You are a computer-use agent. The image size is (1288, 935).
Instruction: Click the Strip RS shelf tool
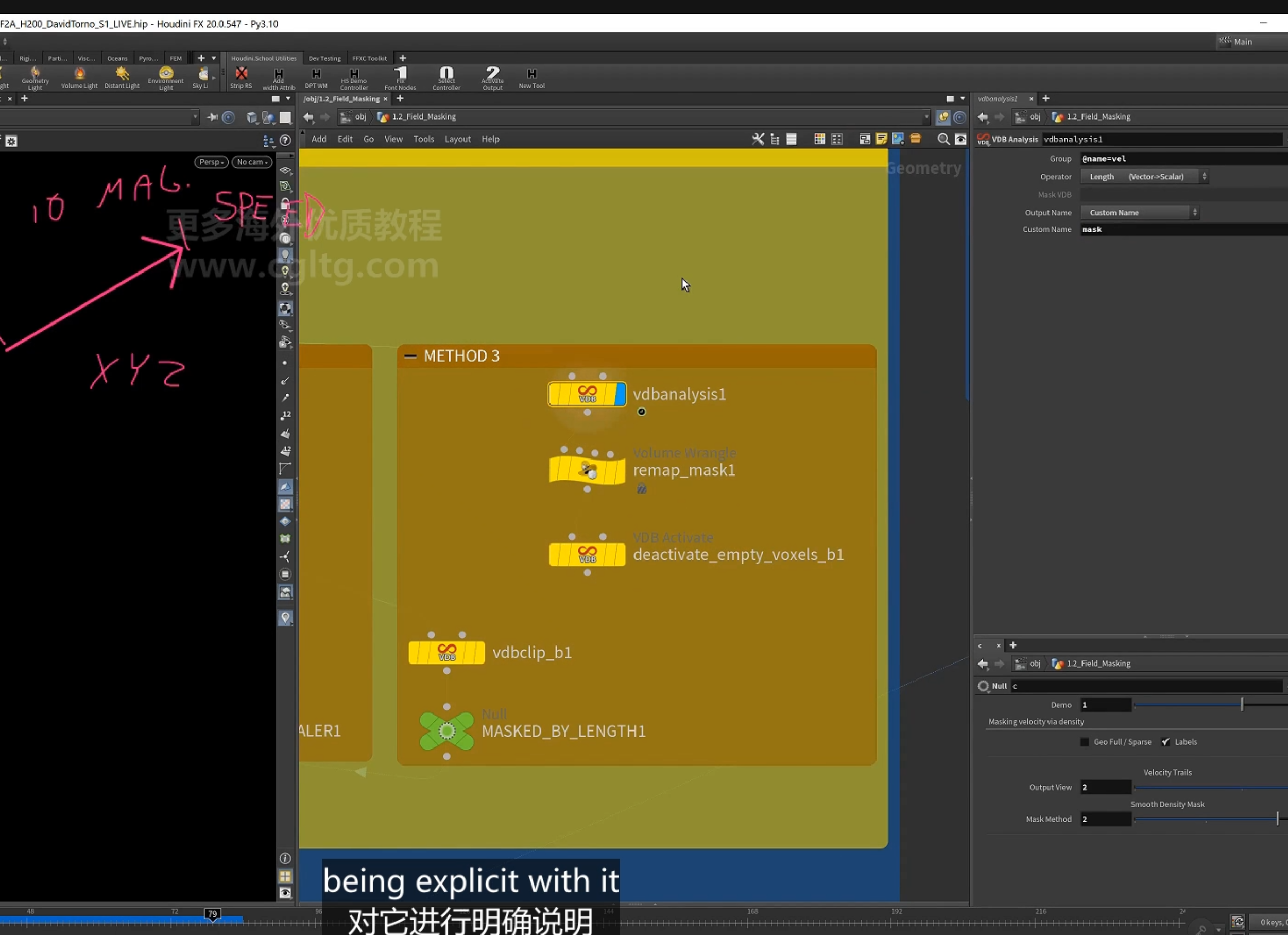[x=242, y=78]
